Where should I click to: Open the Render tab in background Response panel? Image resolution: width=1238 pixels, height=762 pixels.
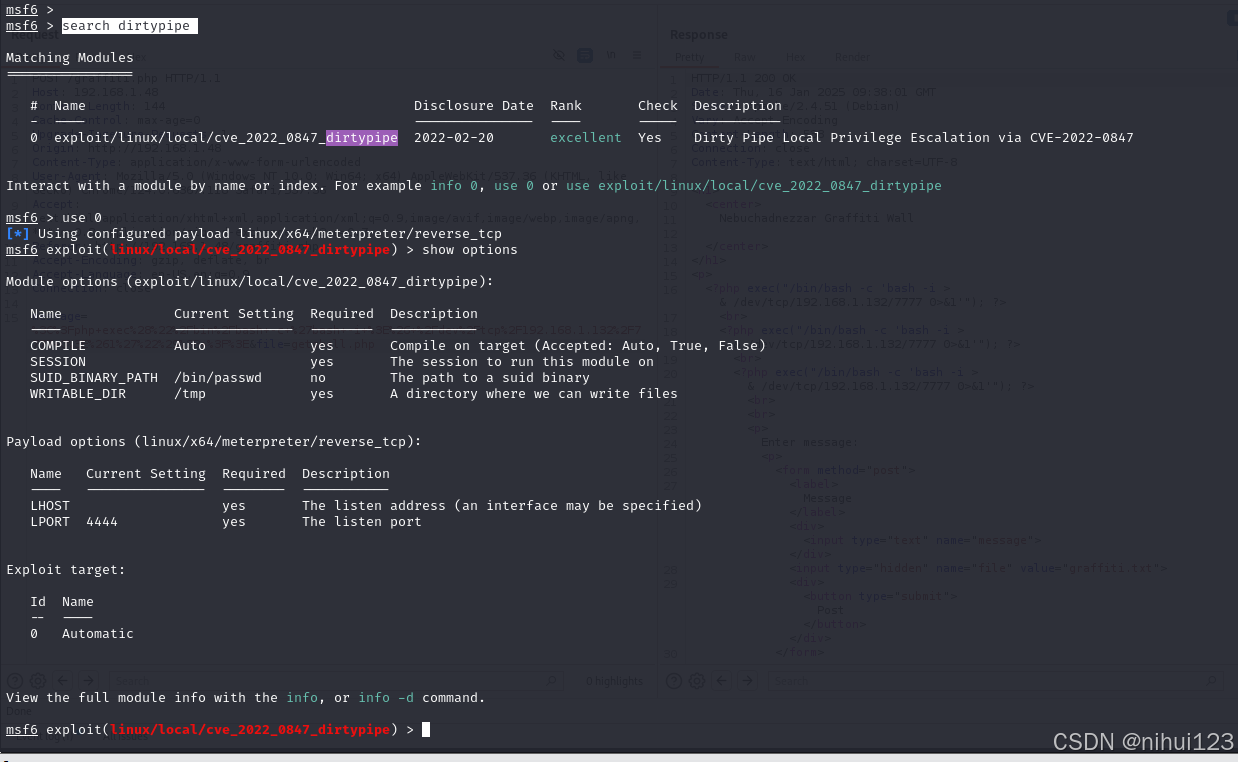[852, 57]
